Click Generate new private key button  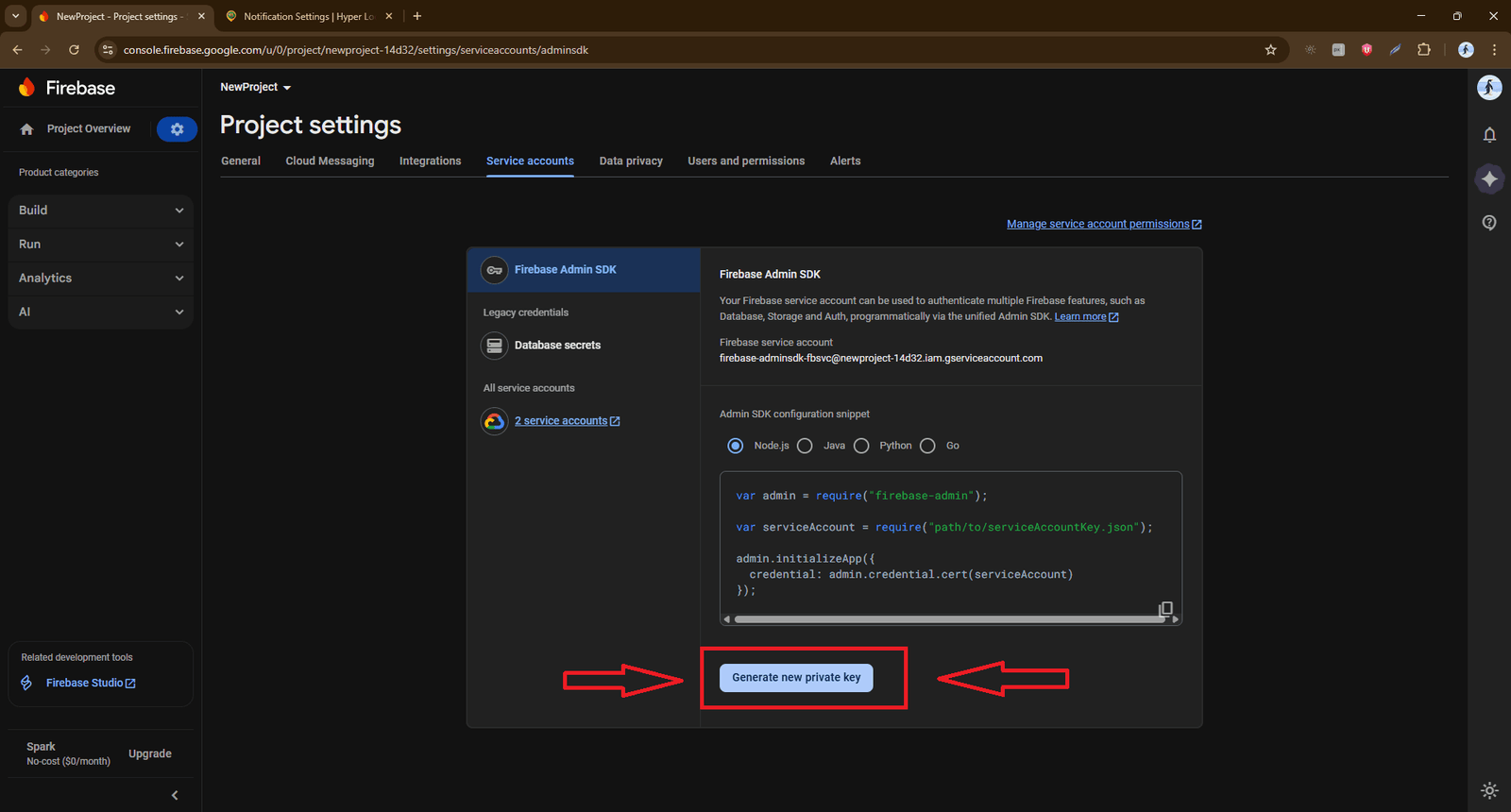[796, 678]
